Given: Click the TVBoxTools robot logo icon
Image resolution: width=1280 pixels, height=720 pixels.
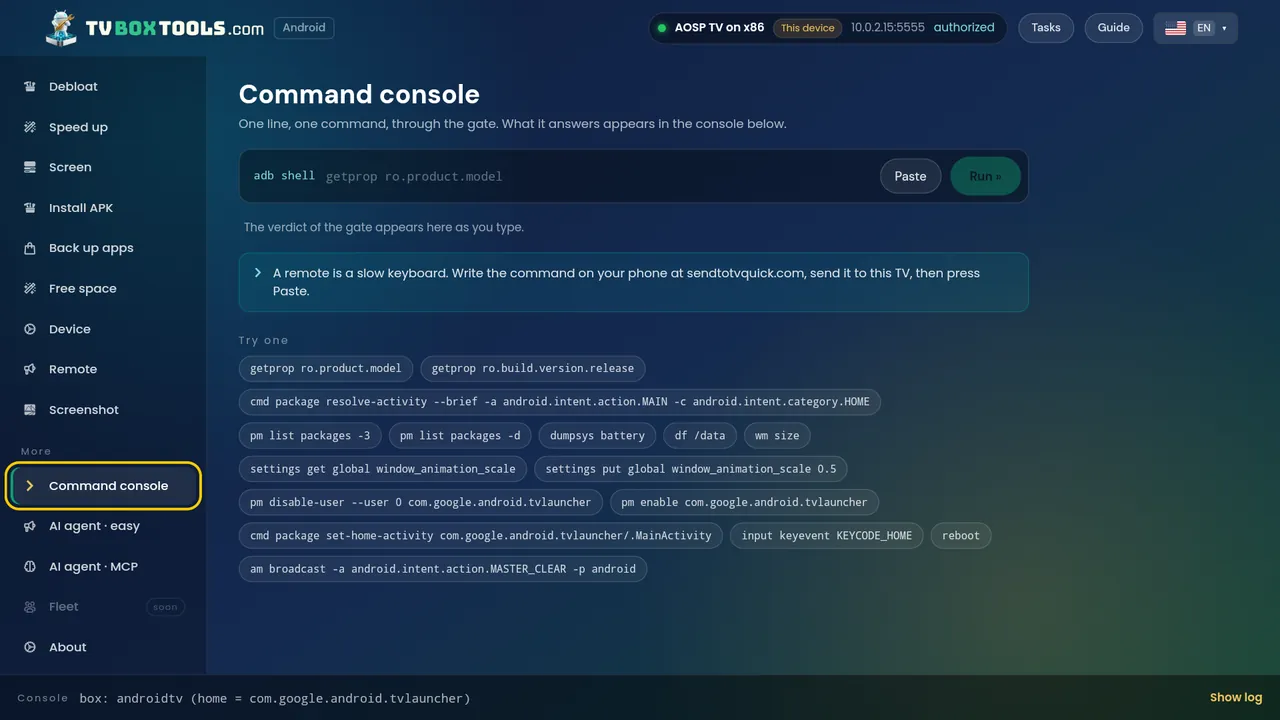Looking at the screenshot, I should coord(61,28).
